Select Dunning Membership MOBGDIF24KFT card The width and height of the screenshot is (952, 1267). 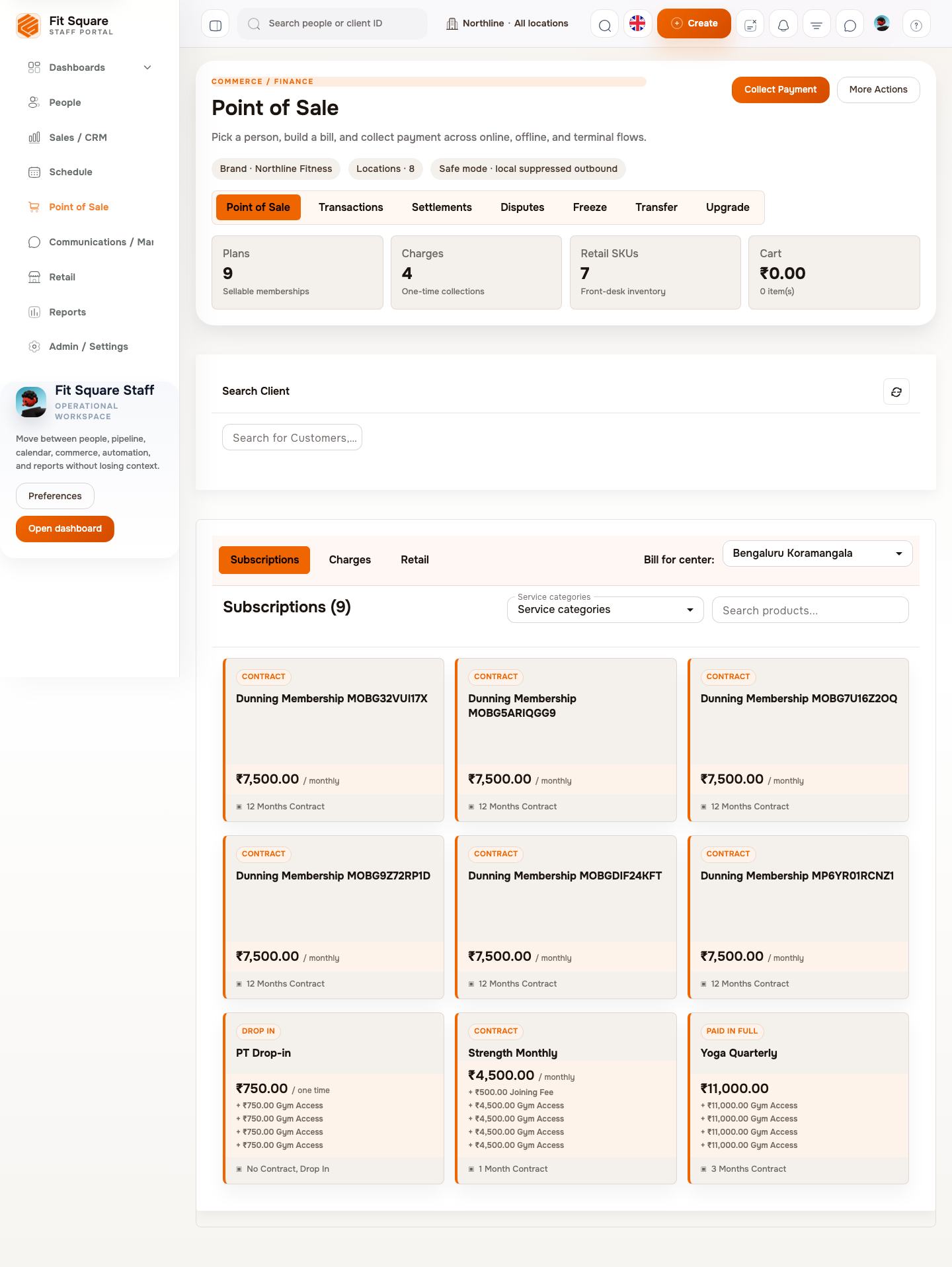pyautogui.click(x=566, y=917)
